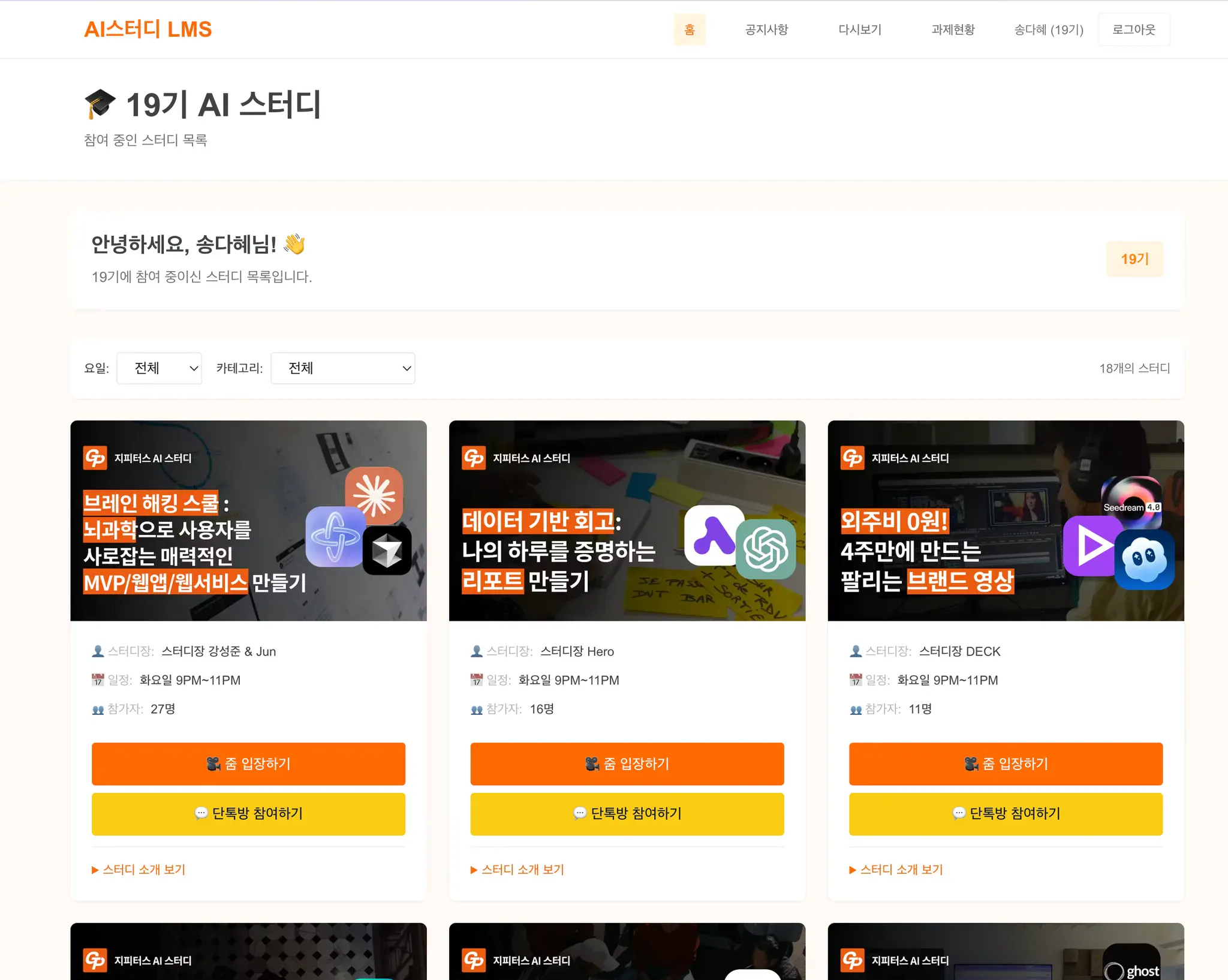Click 단톡방 참여하기 for 강성준 & Jun study
This screenshot has width=1228, height=980.
click(249, 813)
